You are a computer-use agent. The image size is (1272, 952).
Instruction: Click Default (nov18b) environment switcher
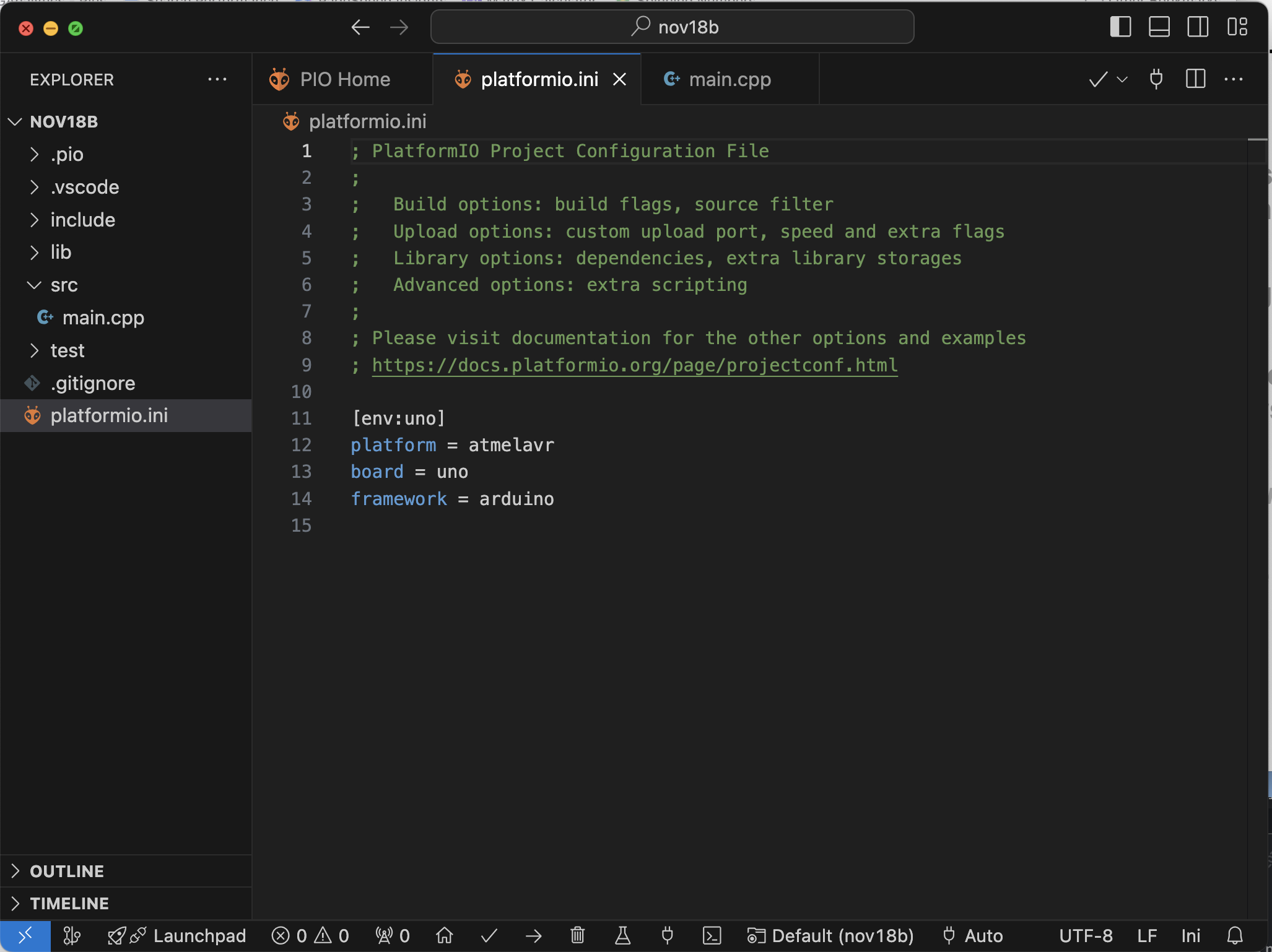(830, 935)
